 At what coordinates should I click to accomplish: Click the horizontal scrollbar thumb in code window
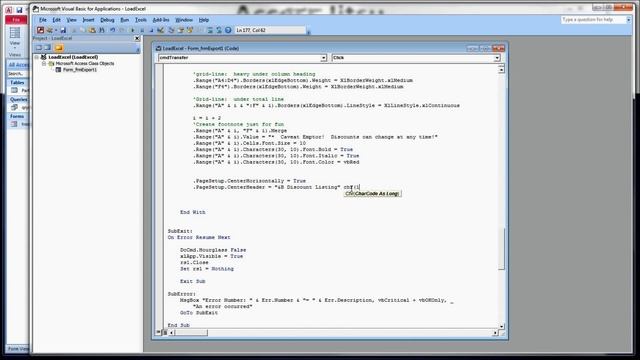(191, 333)
